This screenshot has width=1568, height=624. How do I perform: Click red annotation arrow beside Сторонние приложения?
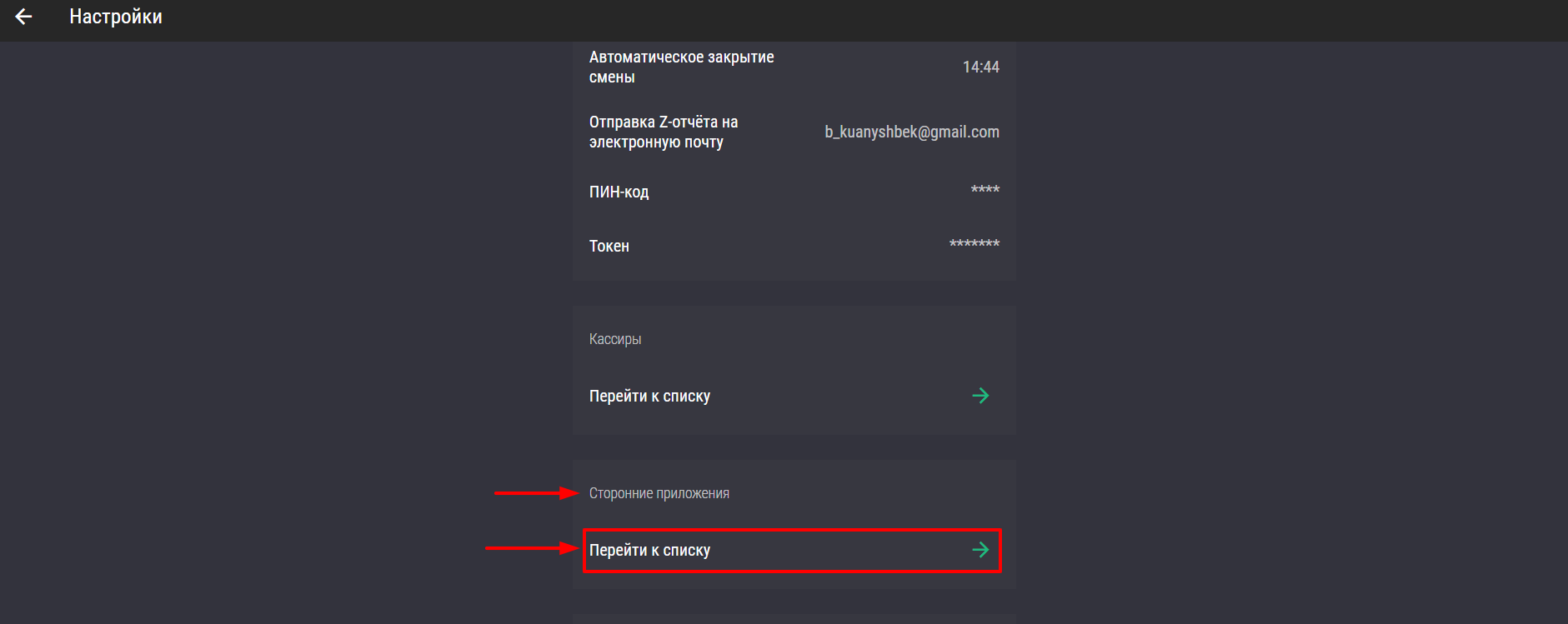click(x=536, y=493)
